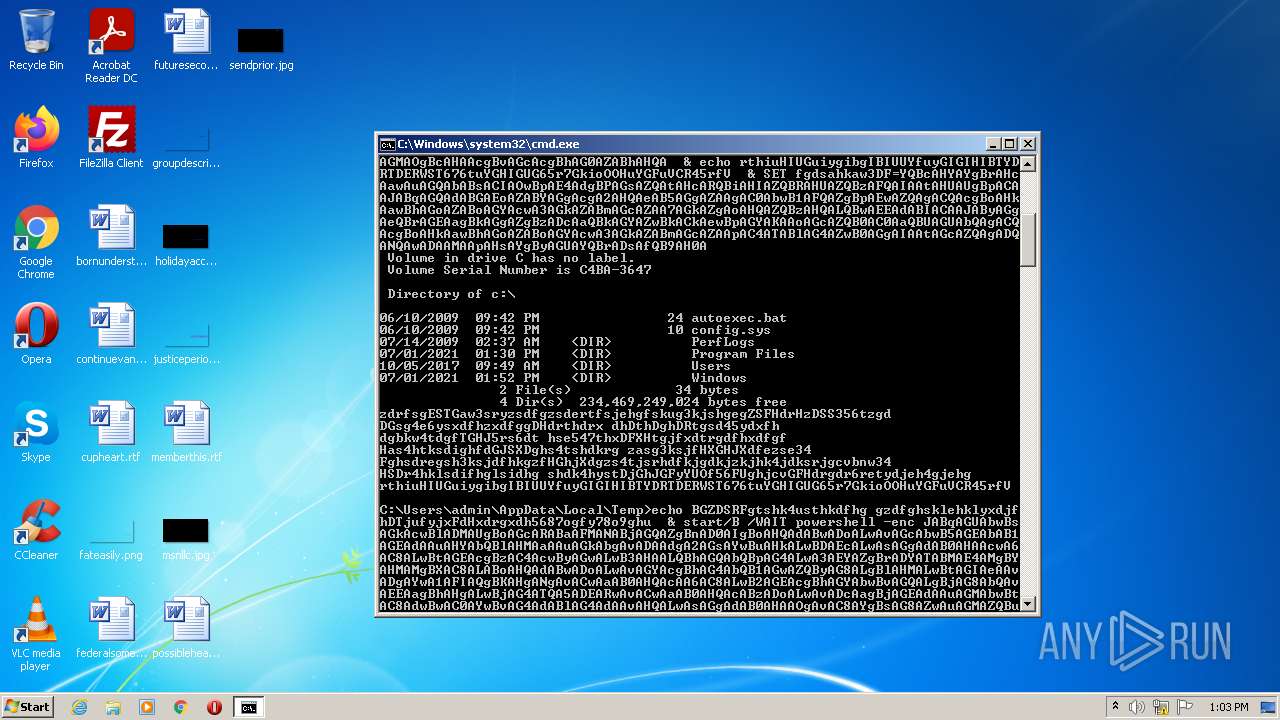Screen dimensions: 1280x720
Task: Click 'Directory of c:\' line
Action: click(451, 294)
